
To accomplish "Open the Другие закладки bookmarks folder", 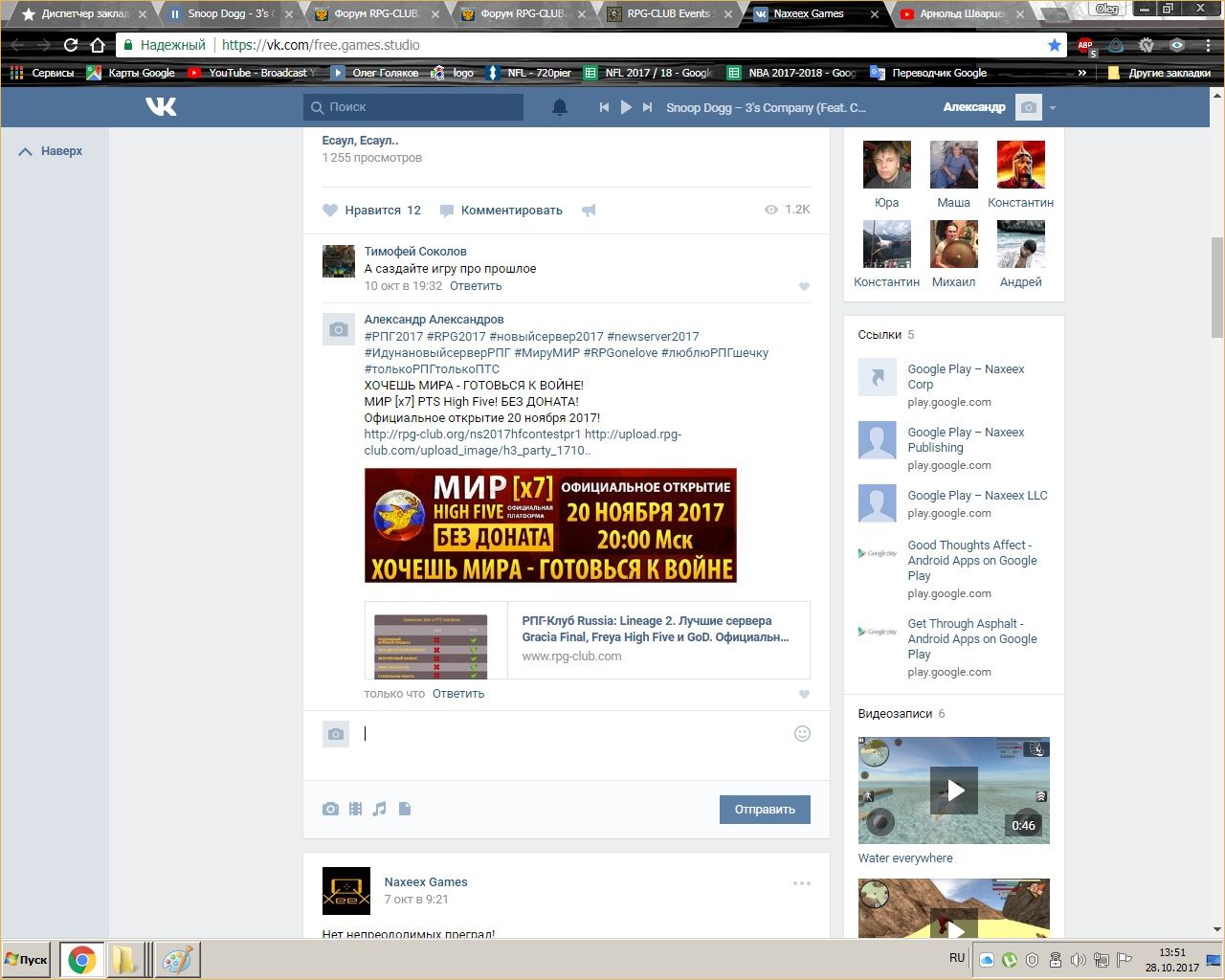I will click(1158, 73).
